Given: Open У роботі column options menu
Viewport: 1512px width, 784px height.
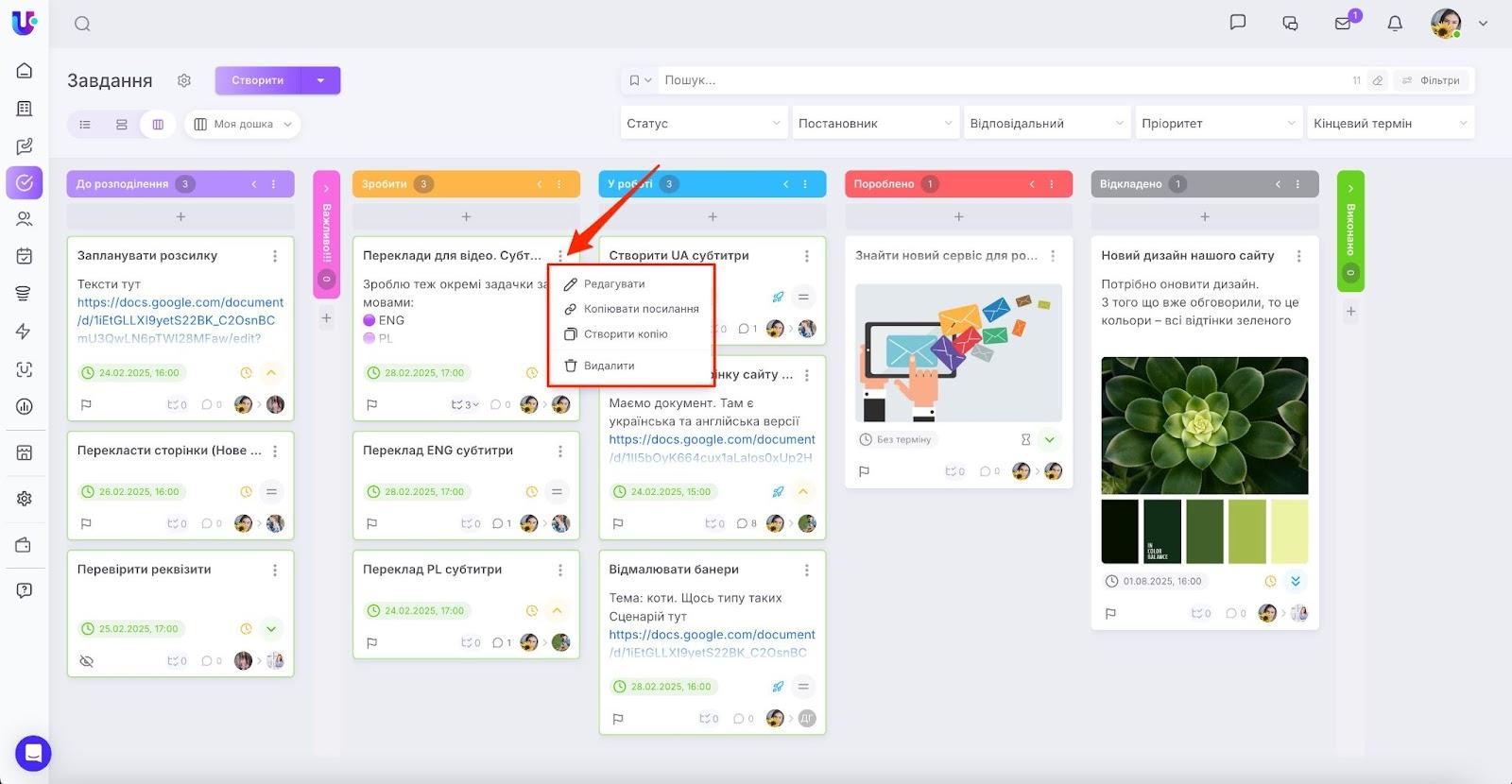Looking at the screenshot, I should (x=805, y=184).
